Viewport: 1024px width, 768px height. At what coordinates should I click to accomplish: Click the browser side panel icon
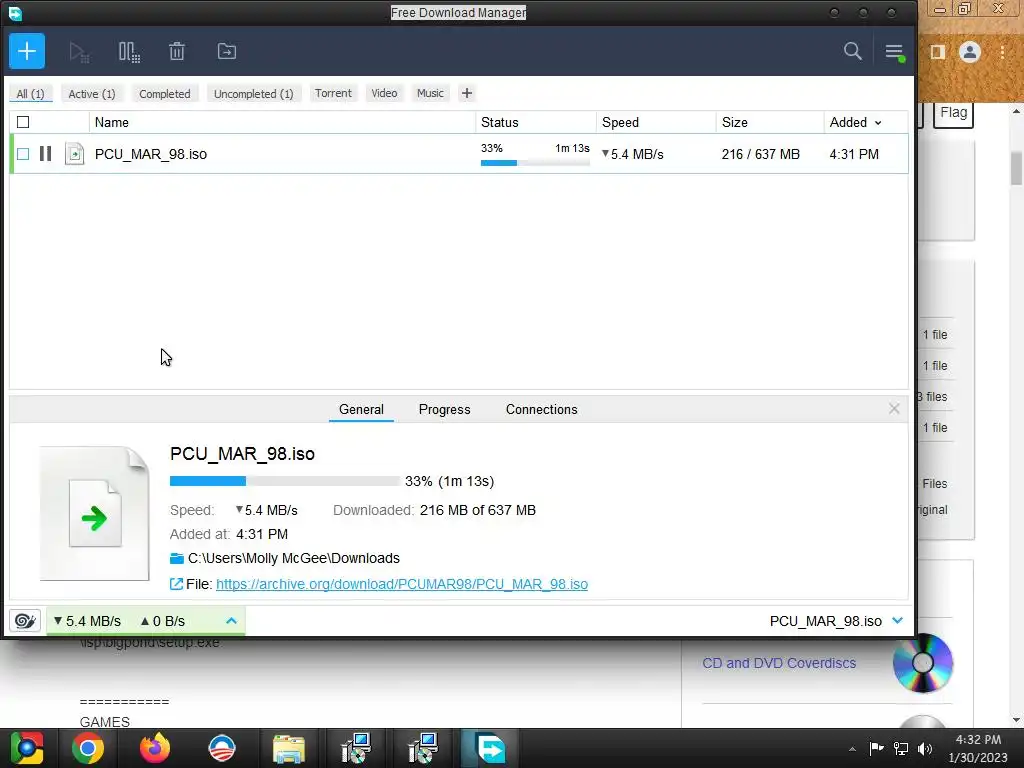(937, 52)
